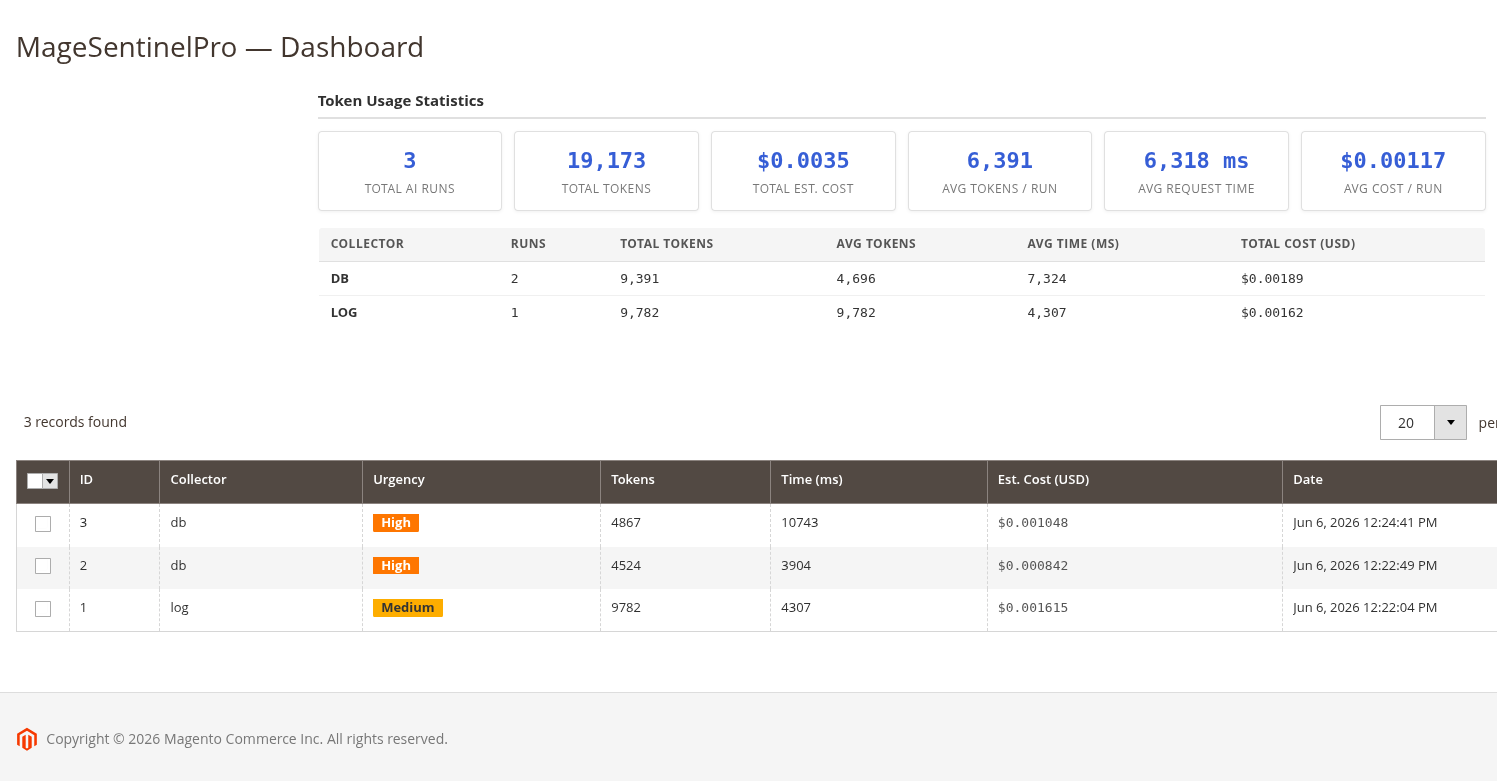Click the Total Est. Cost card
Viewport: 1497px width, 781px height.
[803, 171]
